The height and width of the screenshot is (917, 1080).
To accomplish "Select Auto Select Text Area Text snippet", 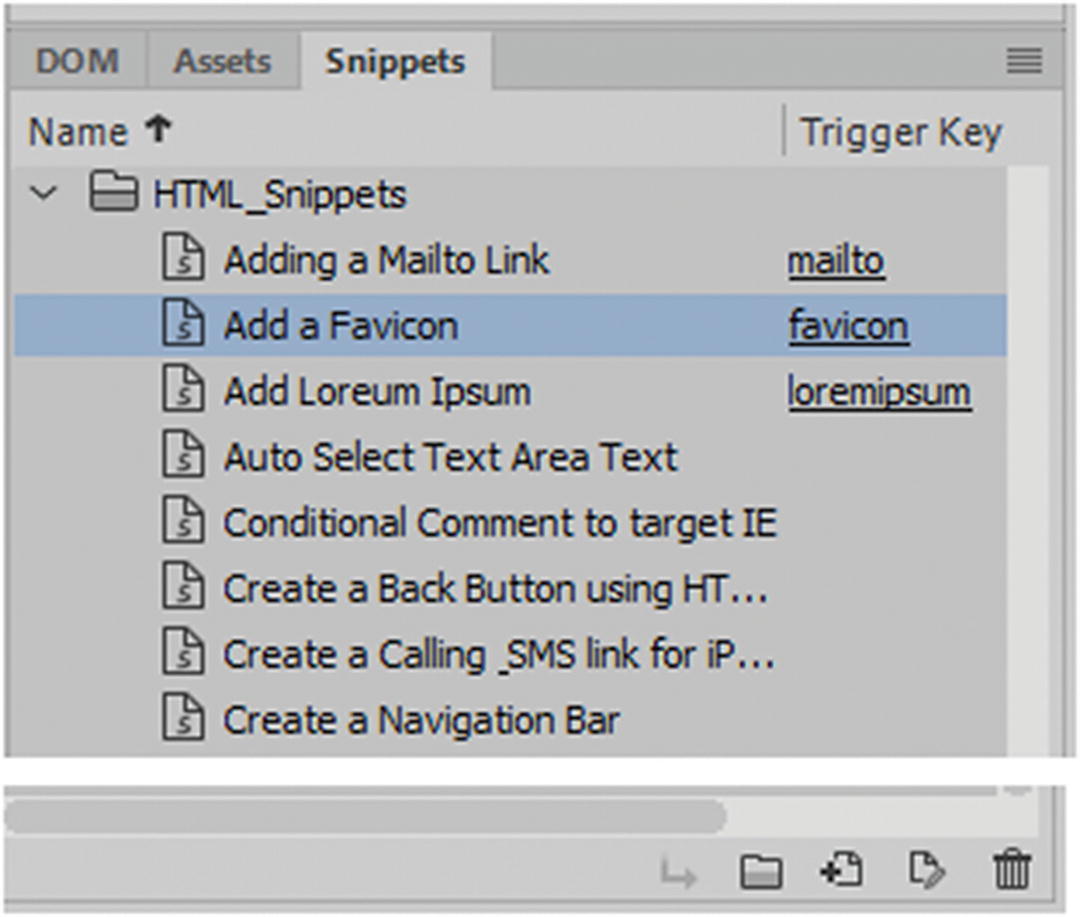I will [450, 458].
